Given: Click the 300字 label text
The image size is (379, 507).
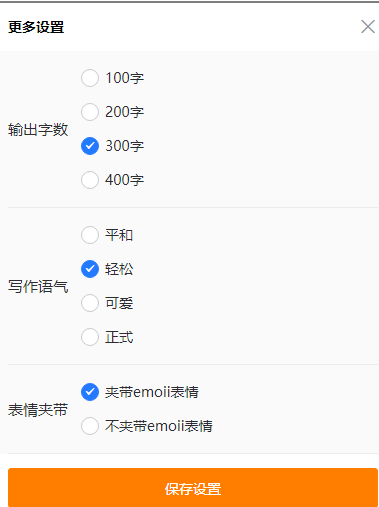Looking at the screenshot, I should [125, 146].
